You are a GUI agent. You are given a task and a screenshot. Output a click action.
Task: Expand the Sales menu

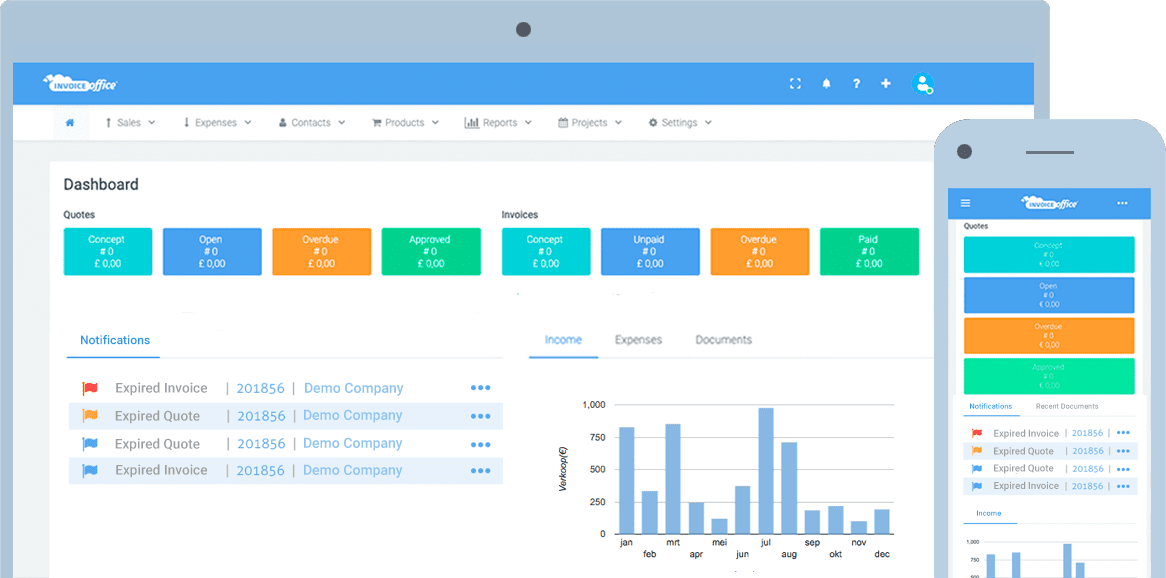129,123
